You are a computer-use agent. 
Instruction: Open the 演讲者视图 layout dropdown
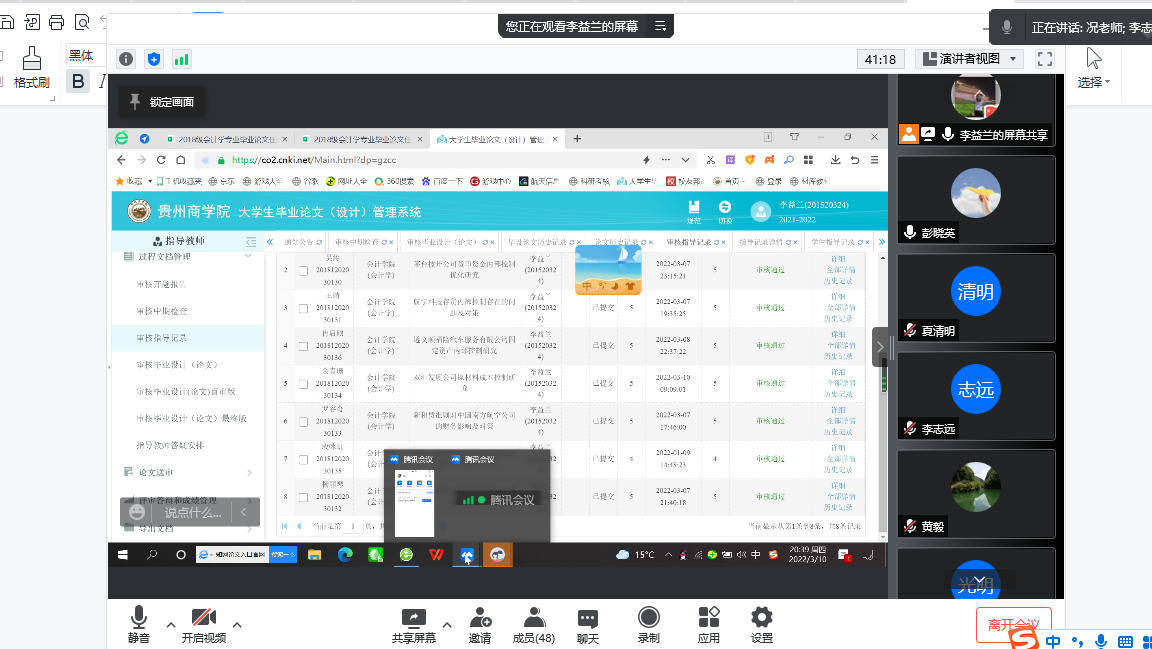tap(971, 59)
